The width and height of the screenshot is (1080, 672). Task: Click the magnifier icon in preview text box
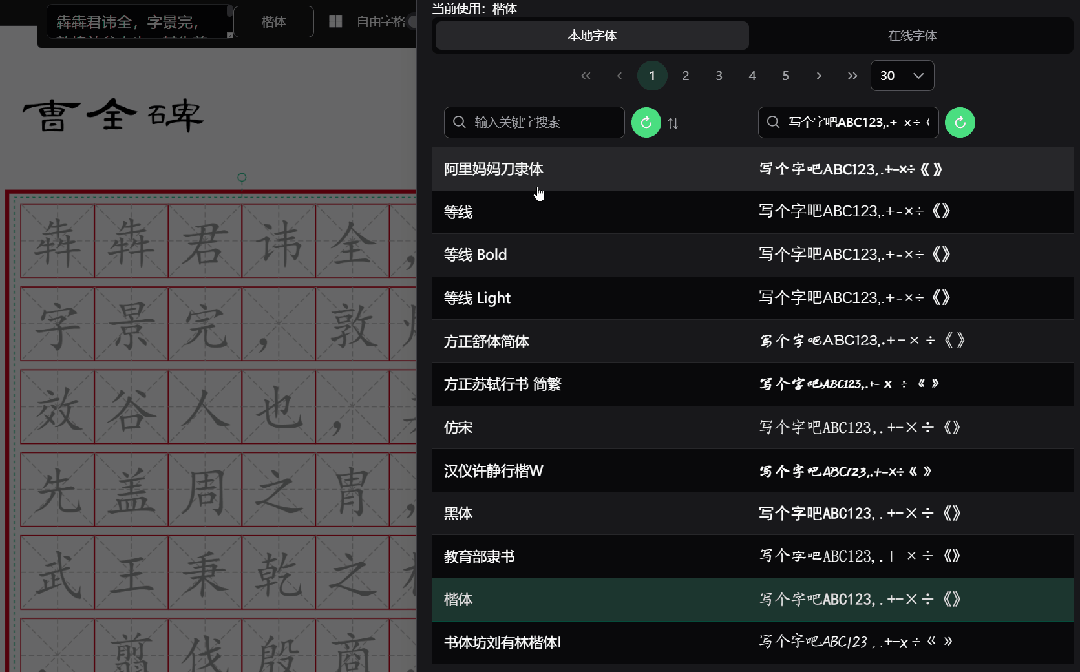(x=773, y=122)
